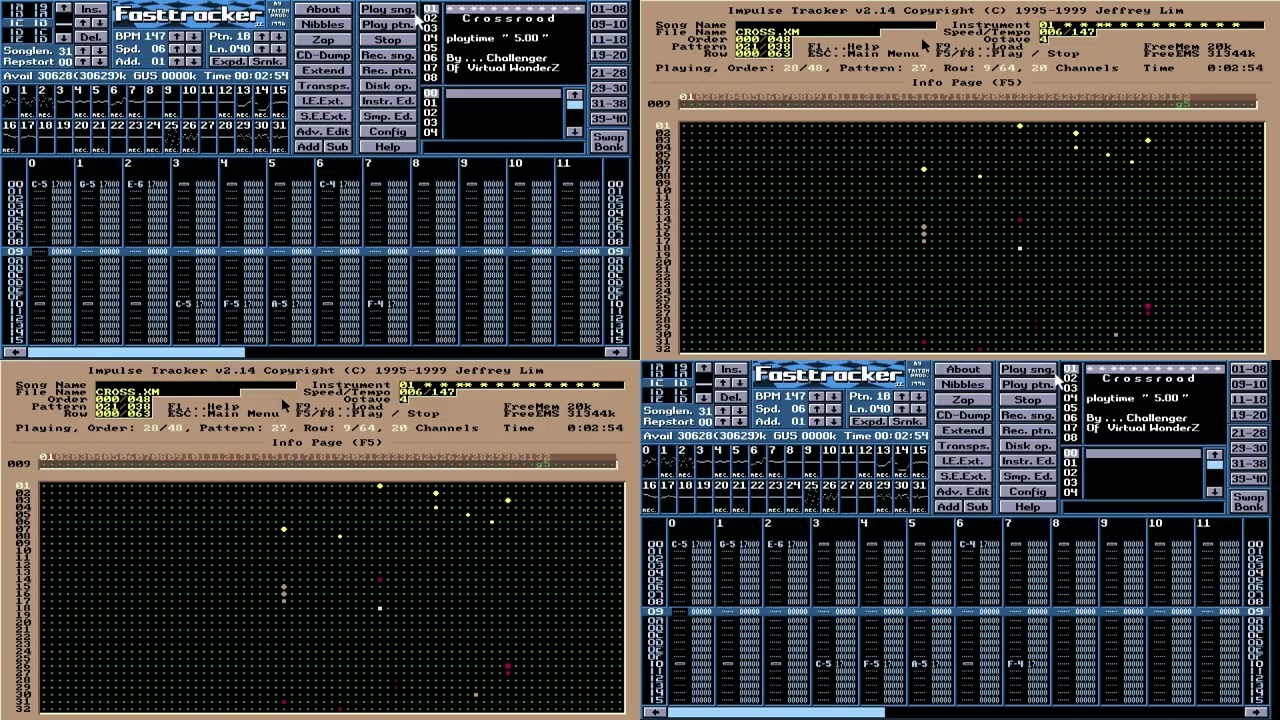Step Ptn number down in upper-left Fasttracker
The width and height of the screenshot is (1280, 720).
(279, 36)
